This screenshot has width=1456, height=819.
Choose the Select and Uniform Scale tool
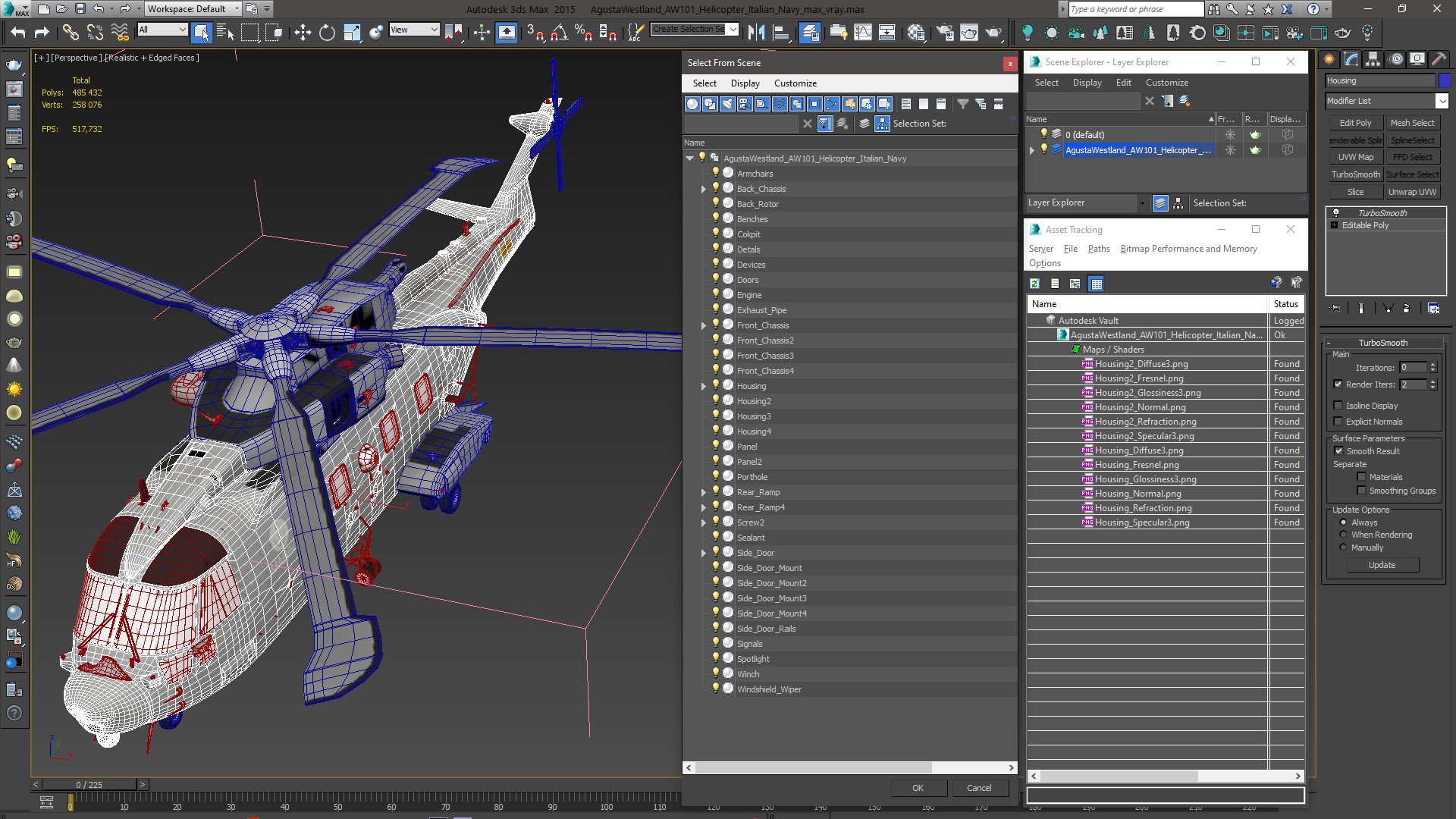tap(352, 32)
